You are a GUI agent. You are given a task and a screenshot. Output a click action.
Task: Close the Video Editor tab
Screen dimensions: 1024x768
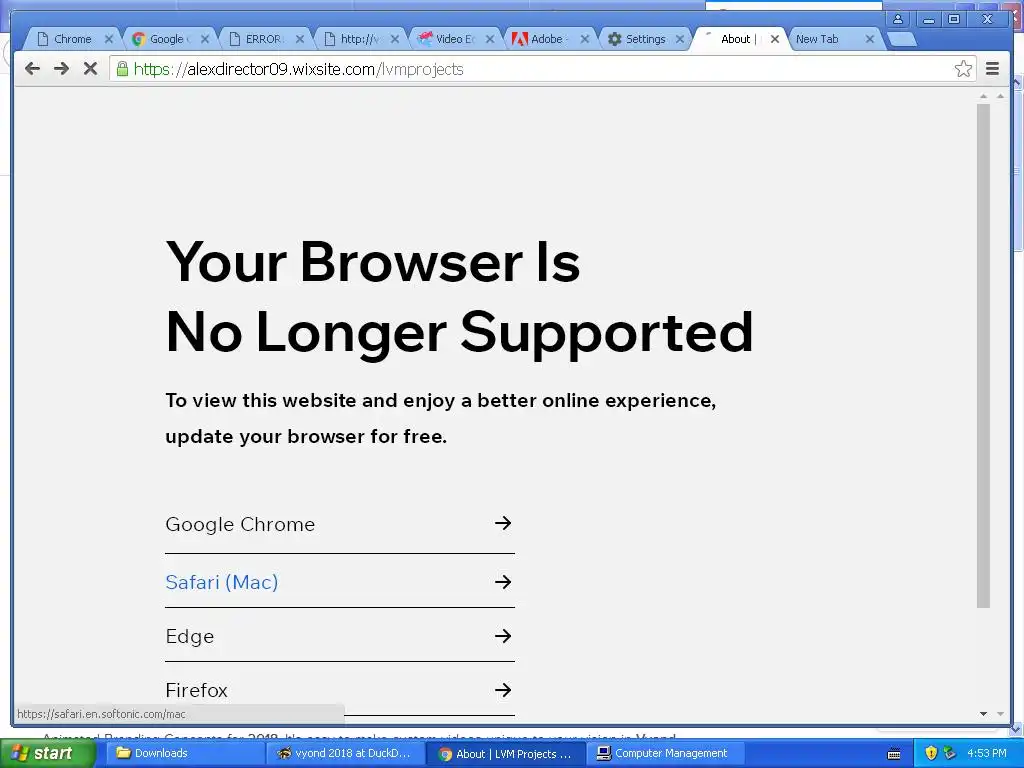490,39
